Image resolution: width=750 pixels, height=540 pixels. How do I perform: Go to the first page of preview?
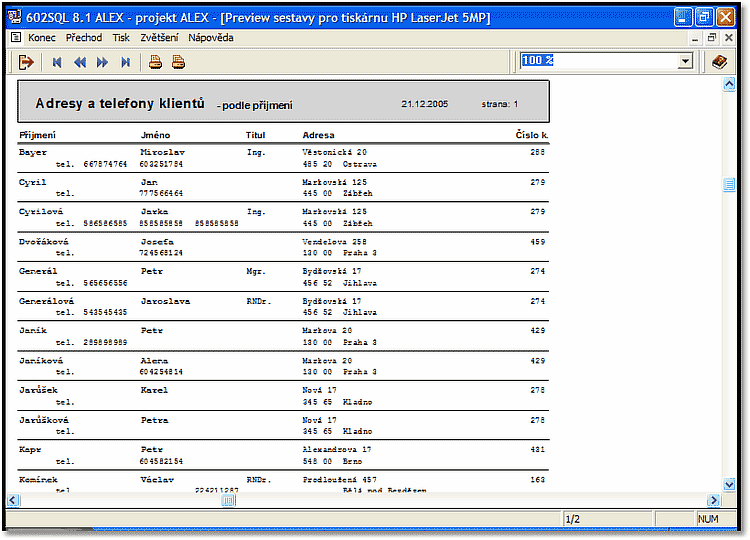tap(57, 62)
